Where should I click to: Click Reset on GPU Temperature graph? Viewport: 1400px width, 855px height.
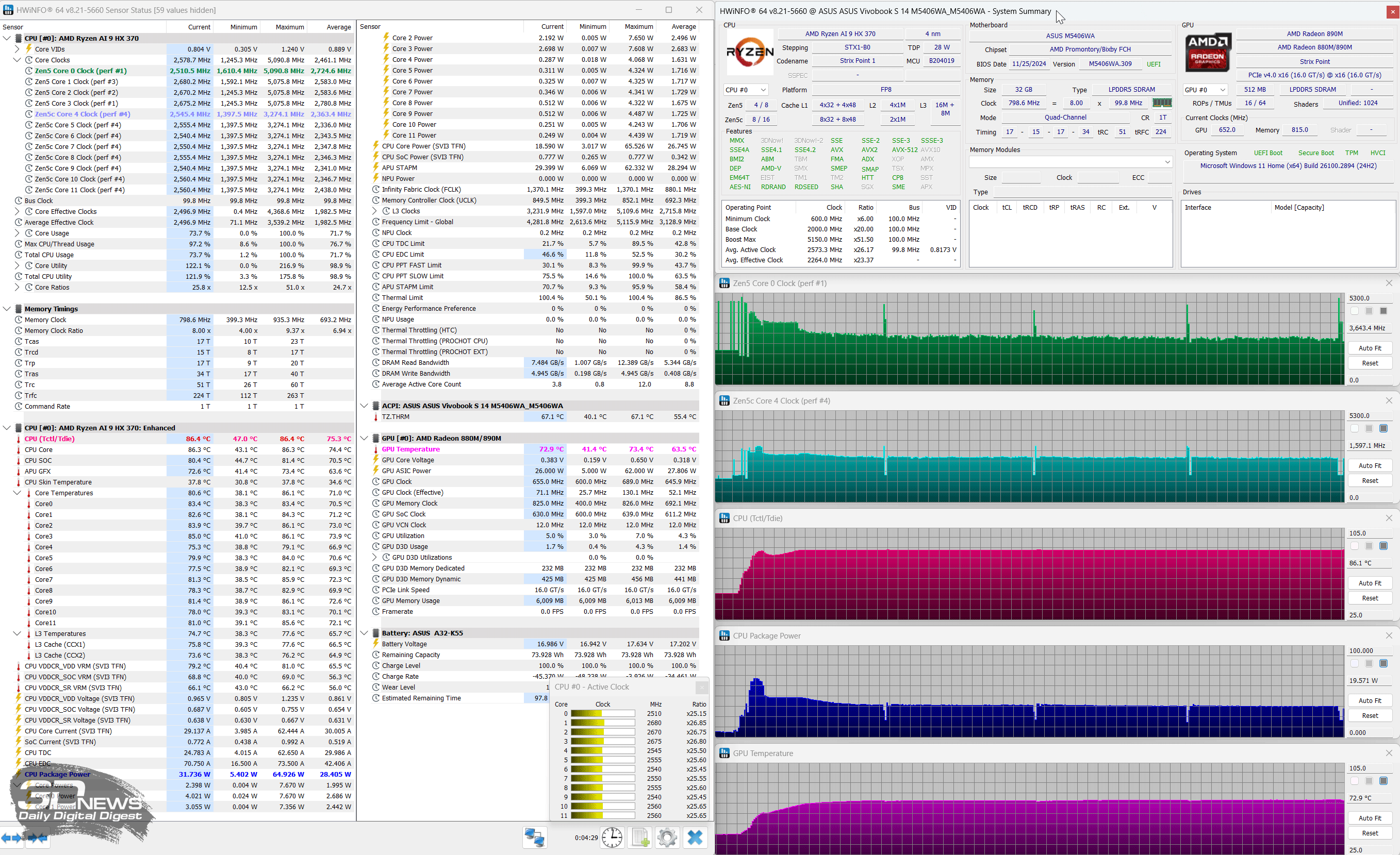[1369, 833]
